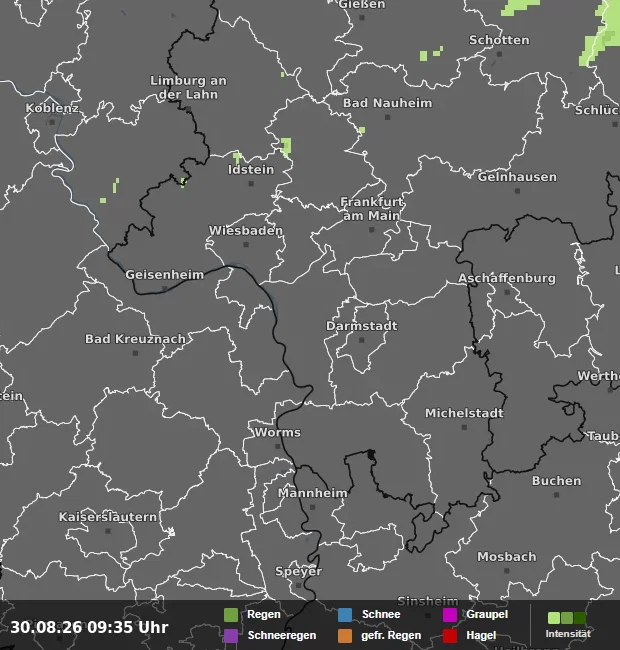Click the Schneeregen legend text
Screen dimensions: 620x650
[282, 635]
